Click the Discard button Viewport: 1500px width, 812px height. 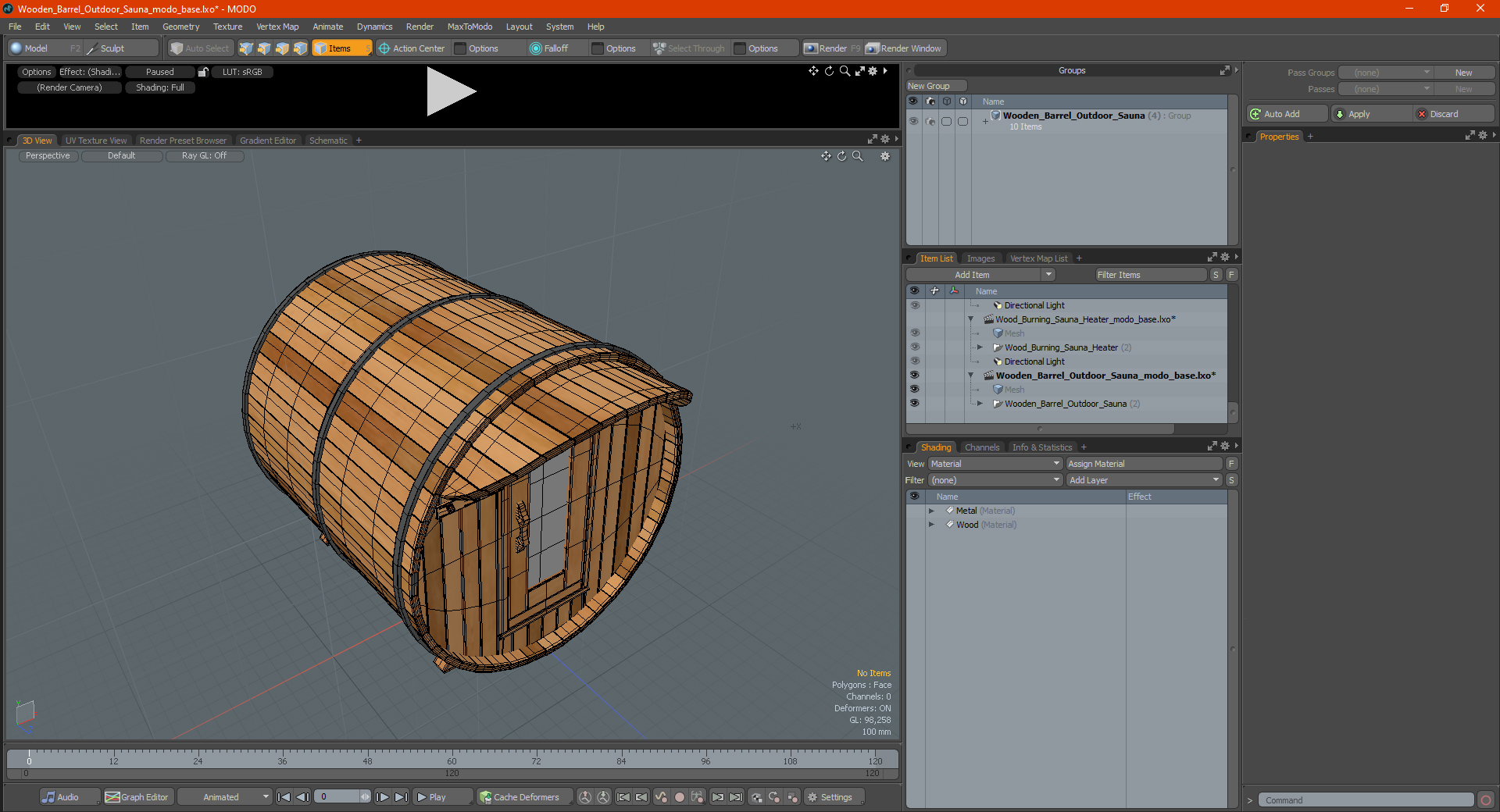tap(1454, 114)
